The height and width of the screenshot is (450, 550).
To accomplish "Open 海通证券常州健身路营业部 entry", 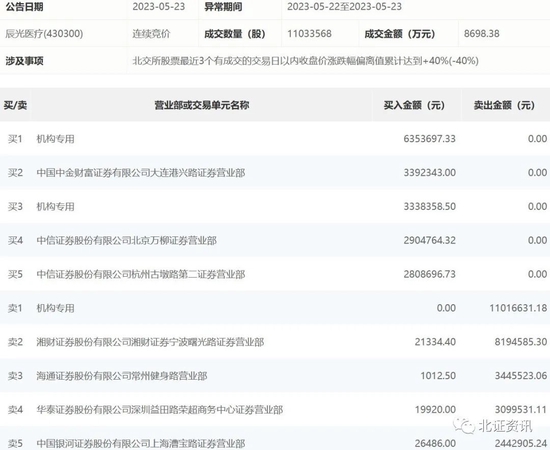I will (122, 376).
